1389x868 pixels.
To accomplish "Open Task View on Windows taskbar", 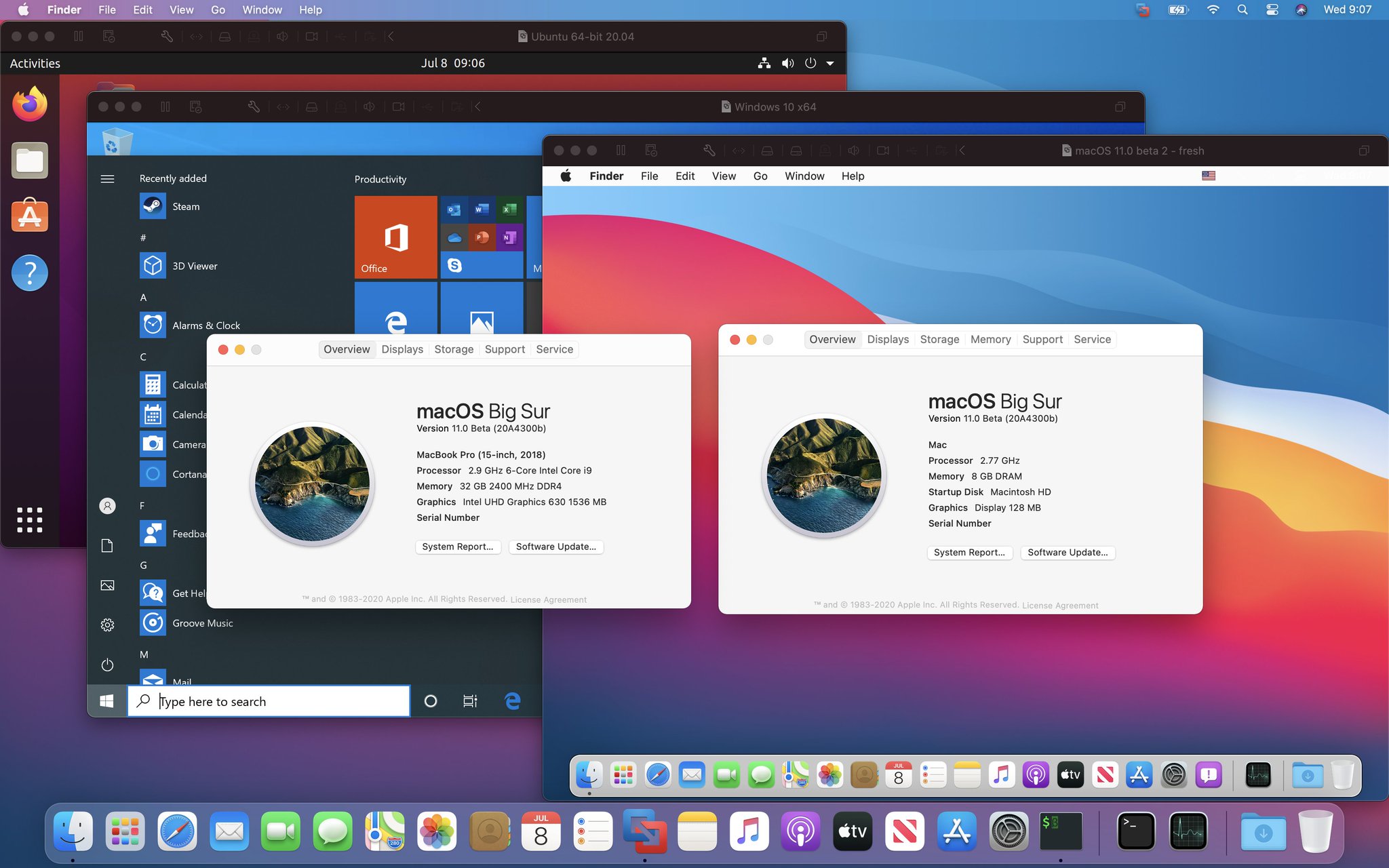I will [470, 701].
